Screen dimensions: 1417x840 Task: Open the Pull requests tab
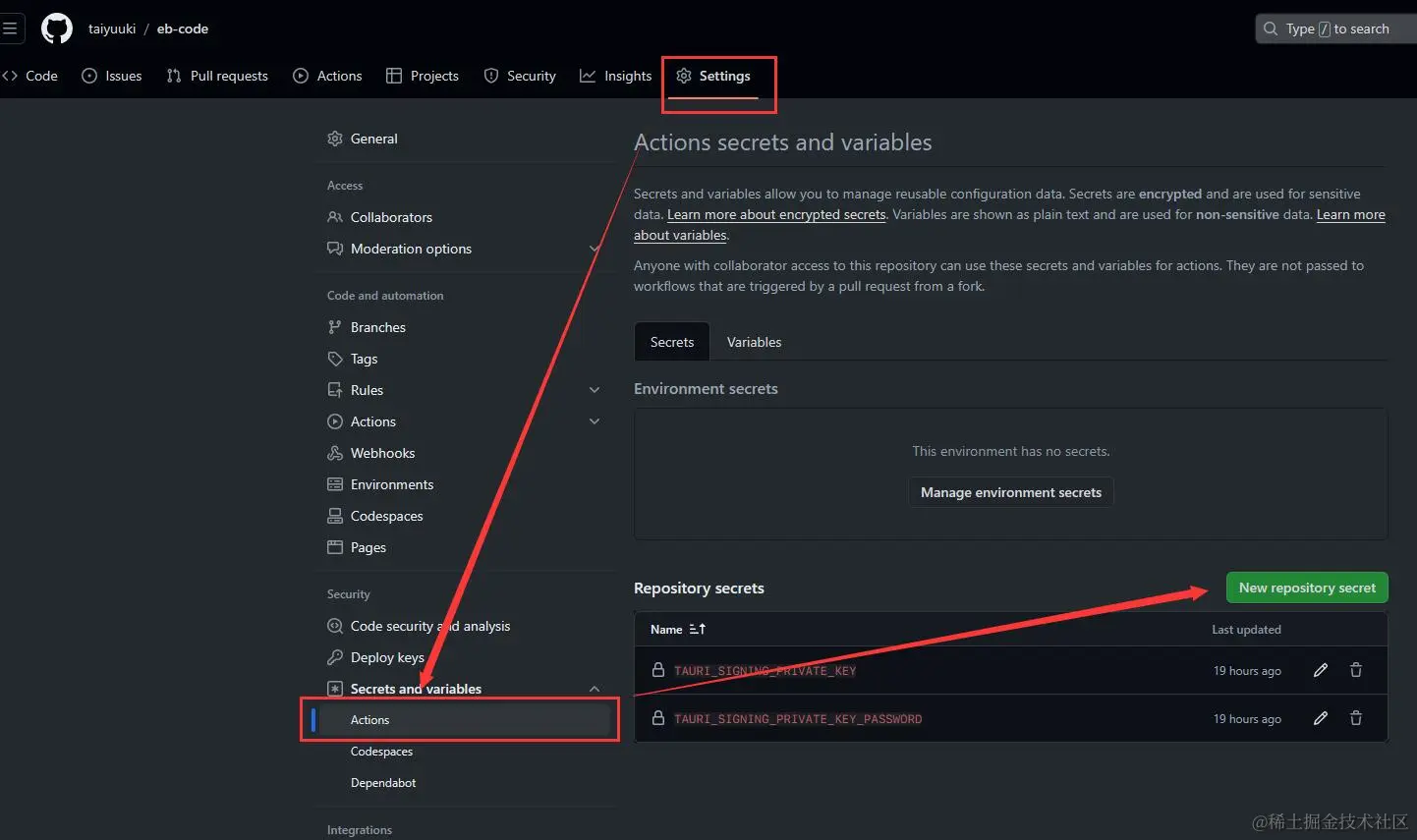217,76
